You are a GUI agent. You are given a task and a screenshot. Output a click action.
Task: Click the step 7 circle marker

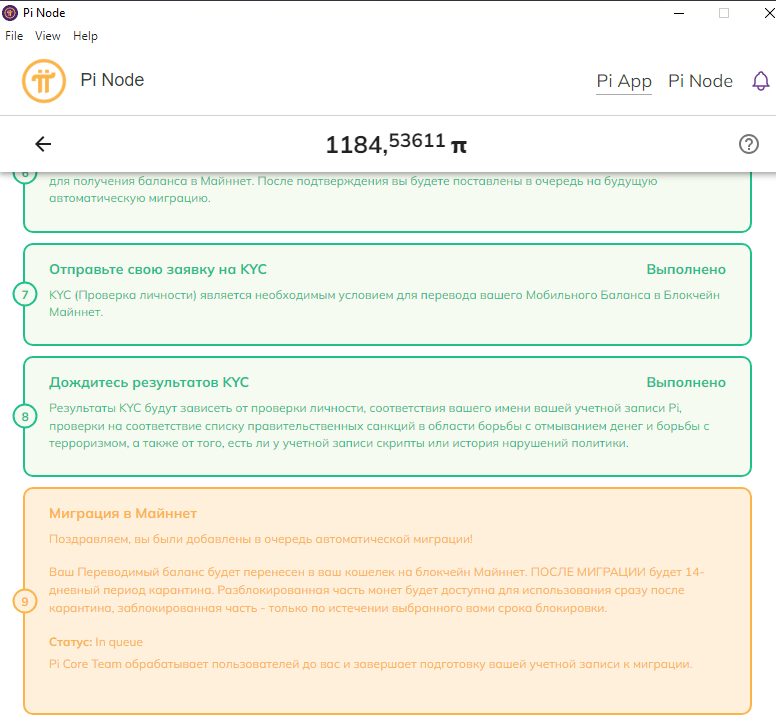(x=25, y=294)
